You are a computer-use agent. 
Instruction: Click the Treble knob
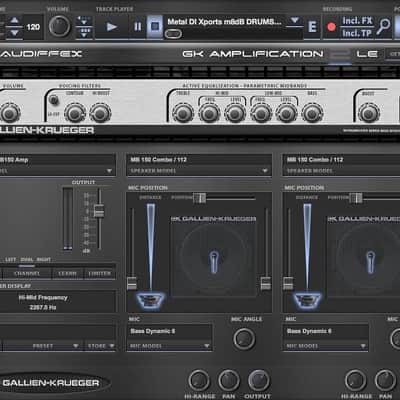(x=183, y=113)
